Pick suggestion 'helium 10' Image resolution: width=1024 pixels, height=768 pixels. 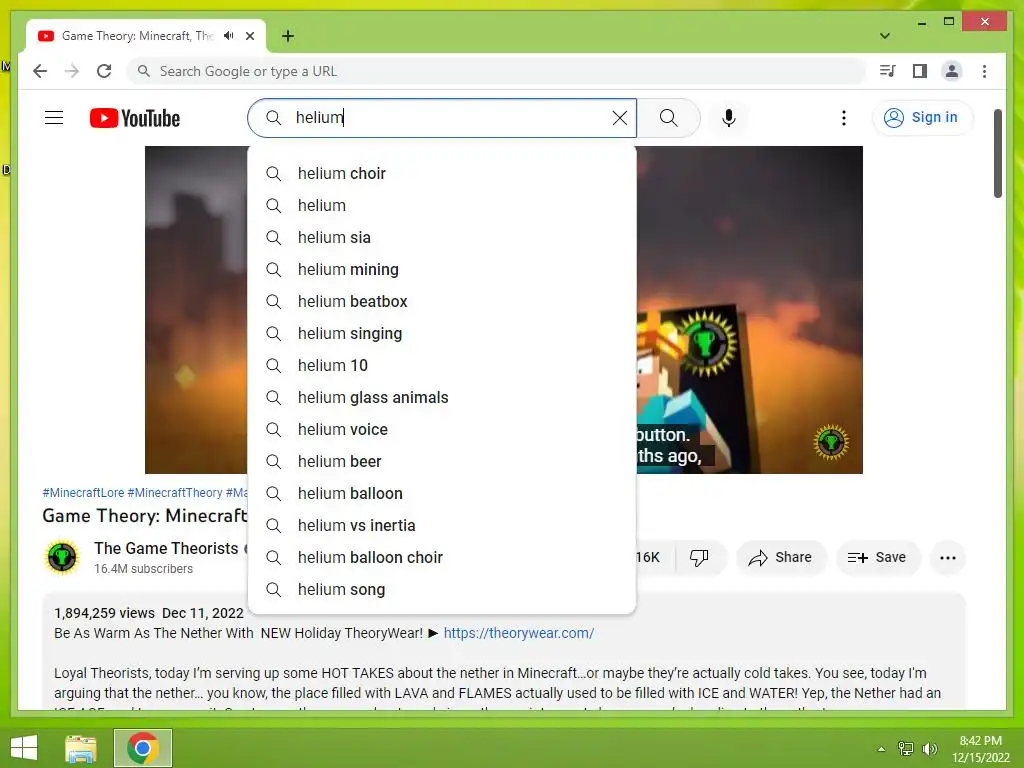click(x=441, y=365)
